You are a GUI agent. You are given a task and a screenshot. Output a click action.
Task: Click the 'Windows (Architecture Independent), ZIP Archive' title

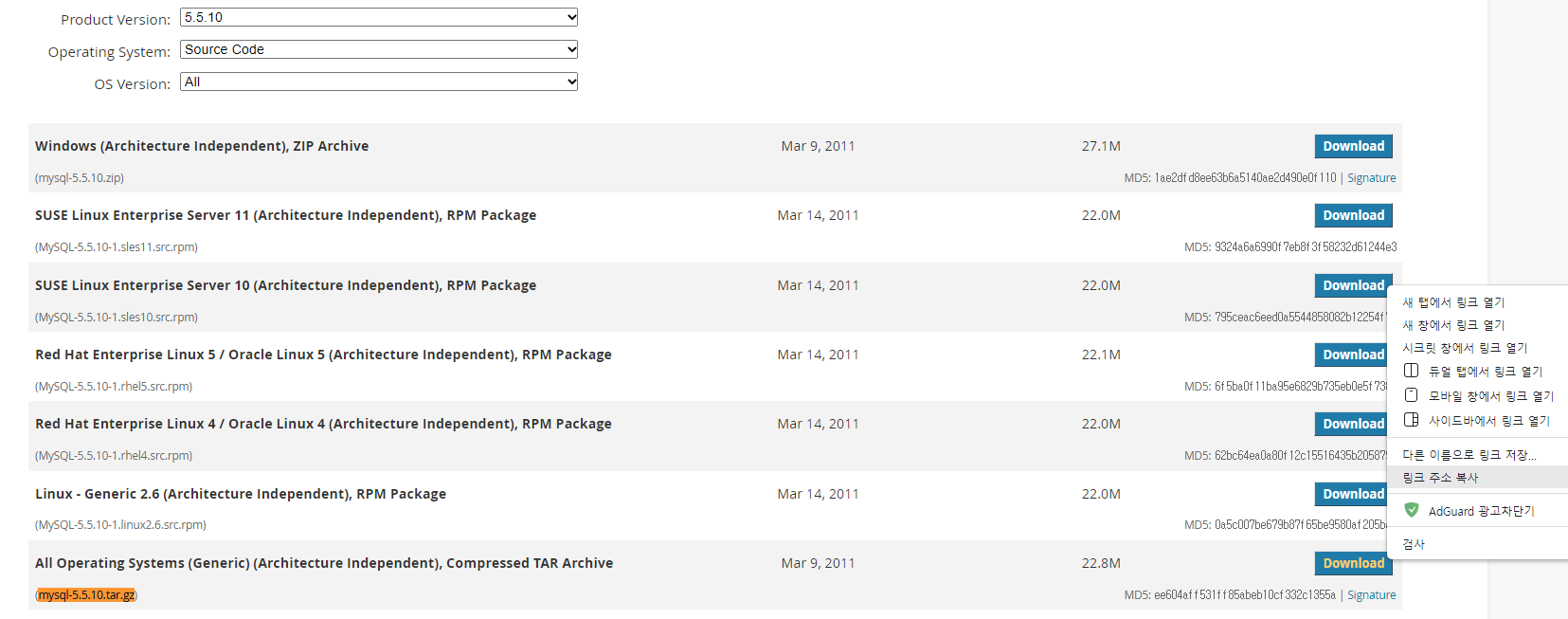coord(202,146)
